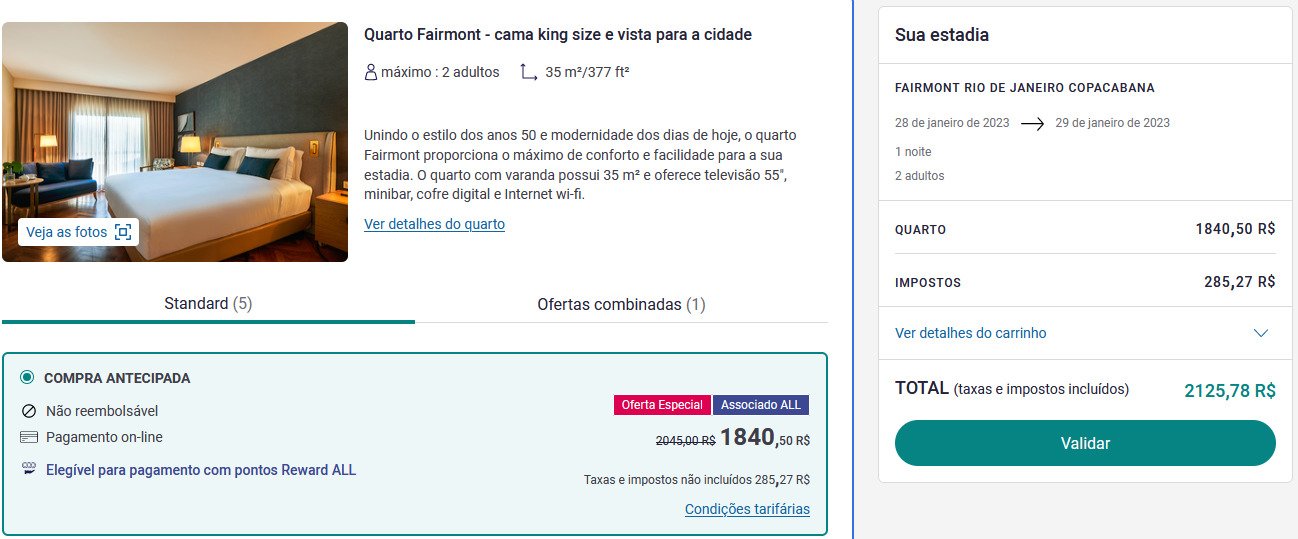Click the person occupancy icon
This screenshot has height=539, width=1298.
coord(371,72)
